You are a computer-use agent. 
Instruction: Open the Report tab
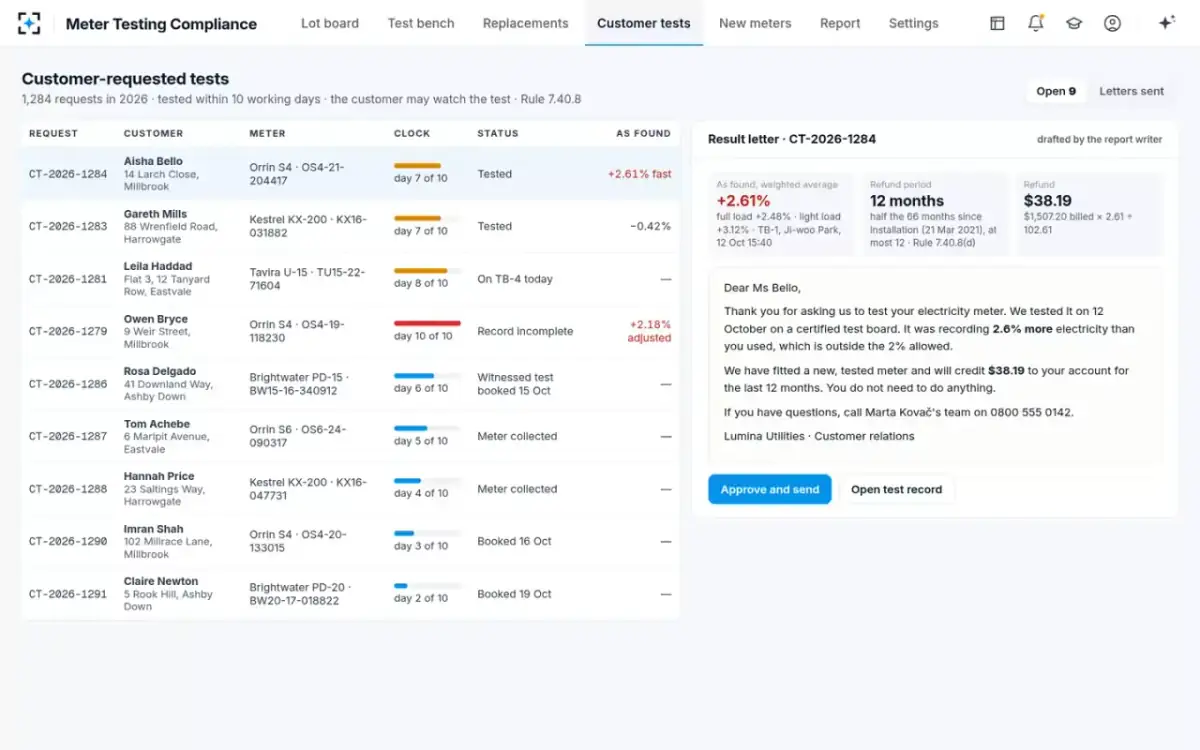840,23
